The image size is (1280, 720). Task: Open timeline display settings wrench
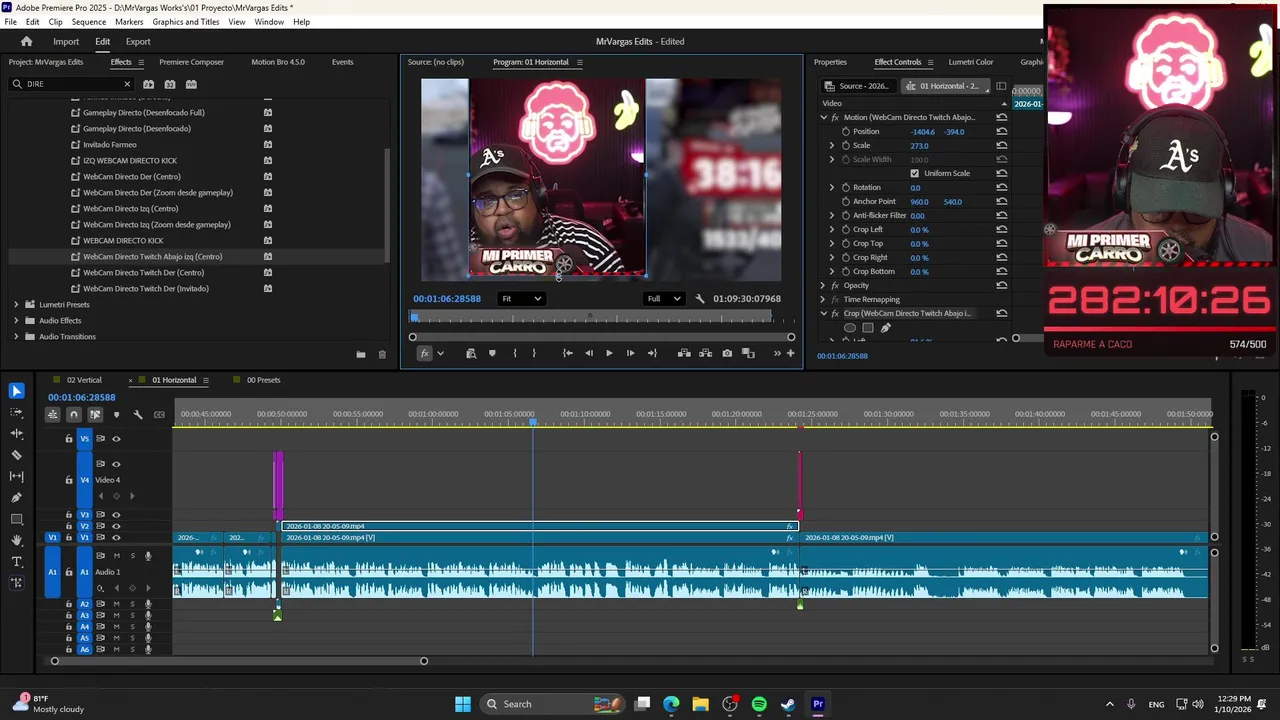point(138,414)
